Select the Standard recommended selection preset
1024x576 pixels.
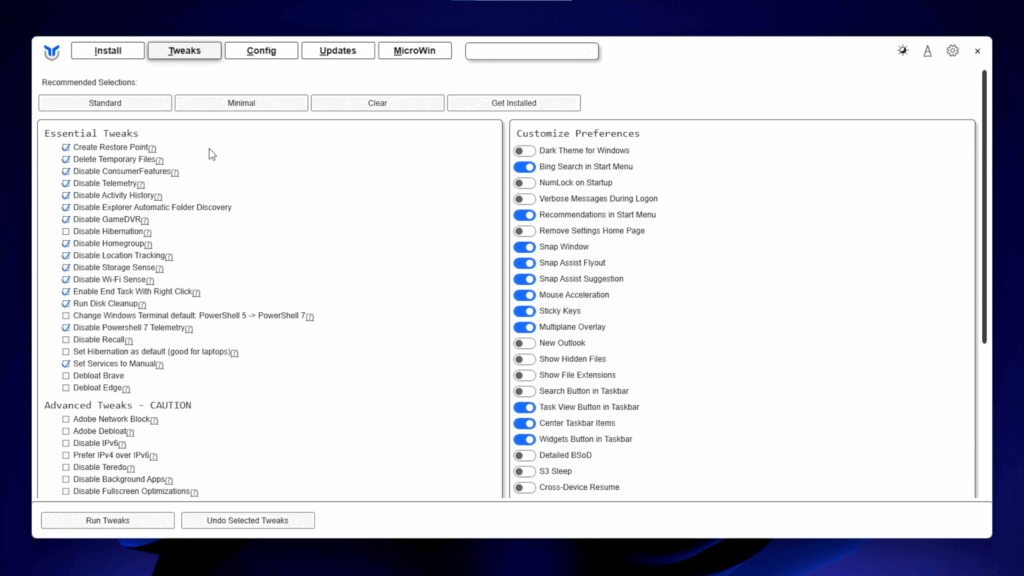(x=105, y=103)
